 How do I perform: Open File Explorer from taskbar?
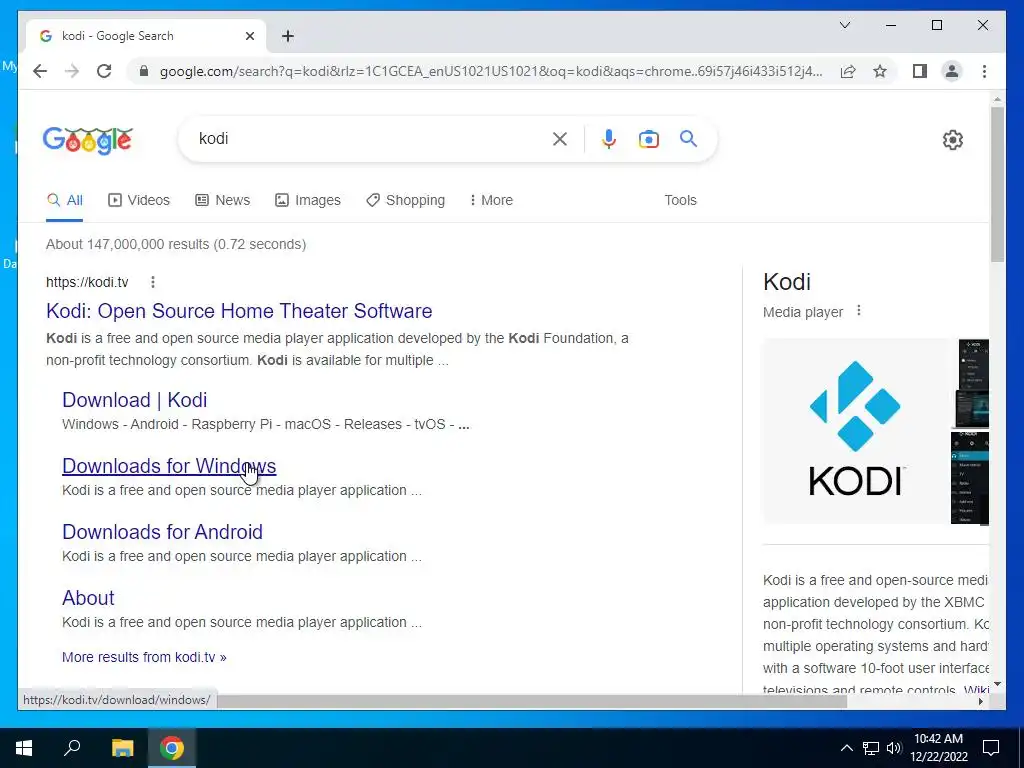pyautogui.click(x=122, y=748)
